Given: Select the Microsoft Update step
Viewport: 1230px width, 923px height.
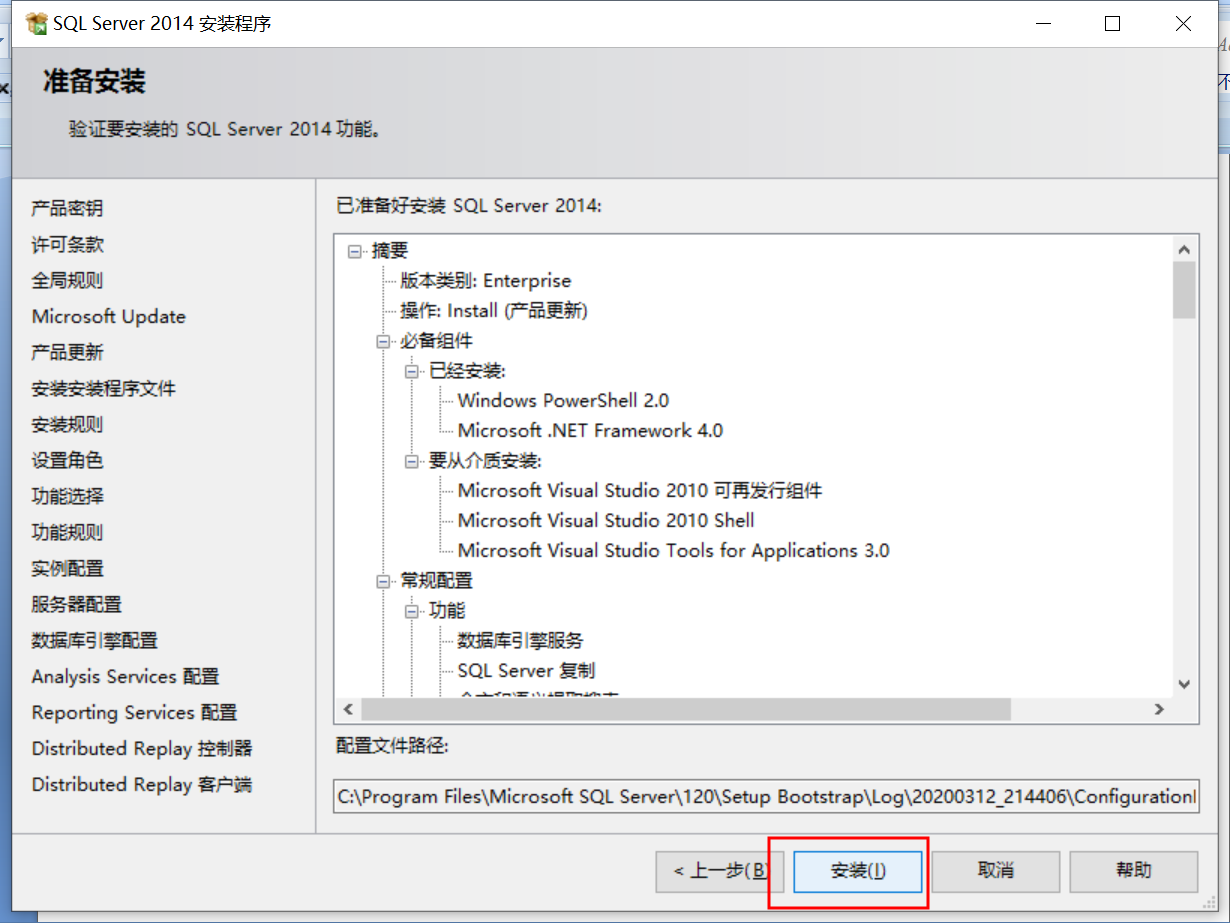Looking at the screenshot, I should coord(109,316).
